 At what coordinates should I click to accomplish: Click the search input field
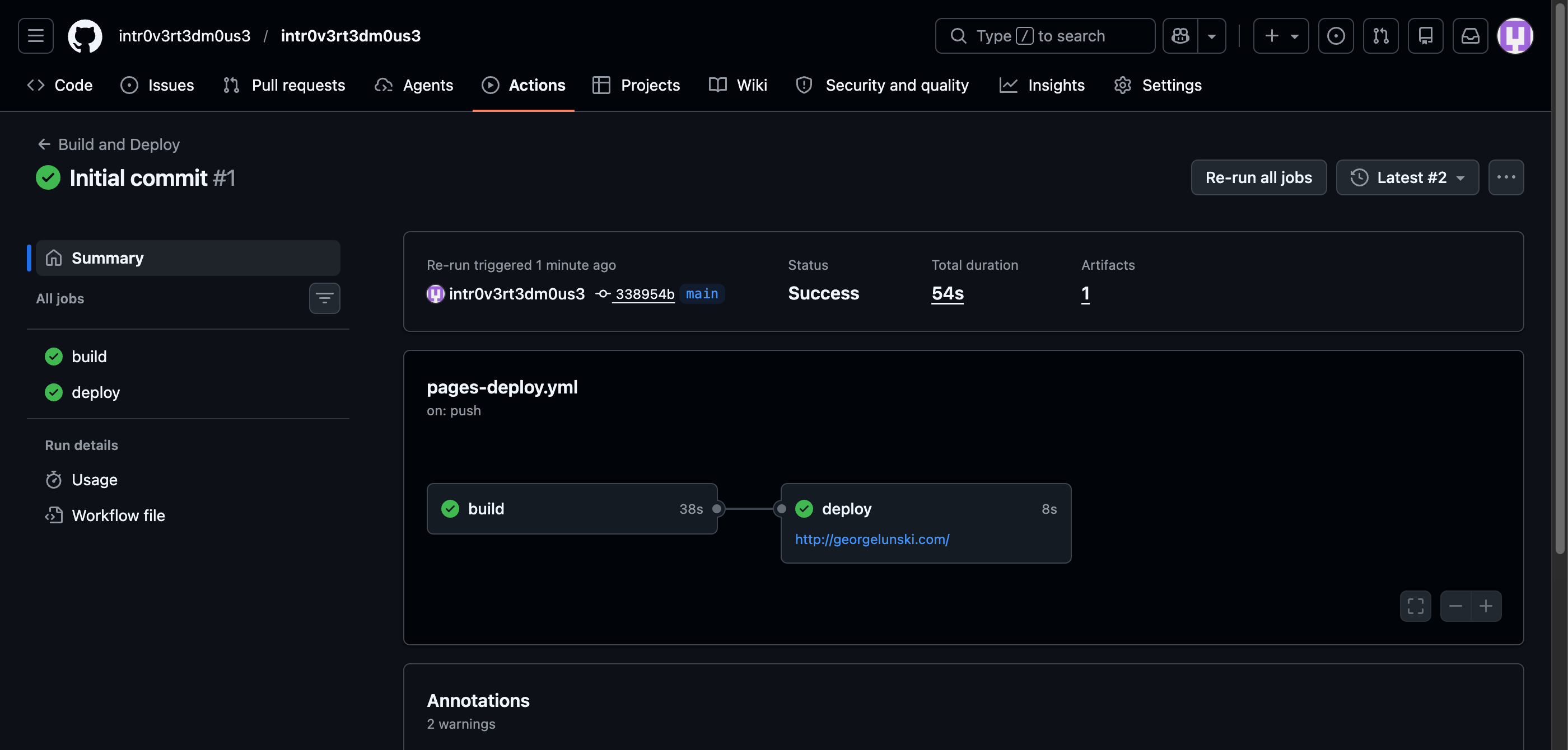[1044, 36]
